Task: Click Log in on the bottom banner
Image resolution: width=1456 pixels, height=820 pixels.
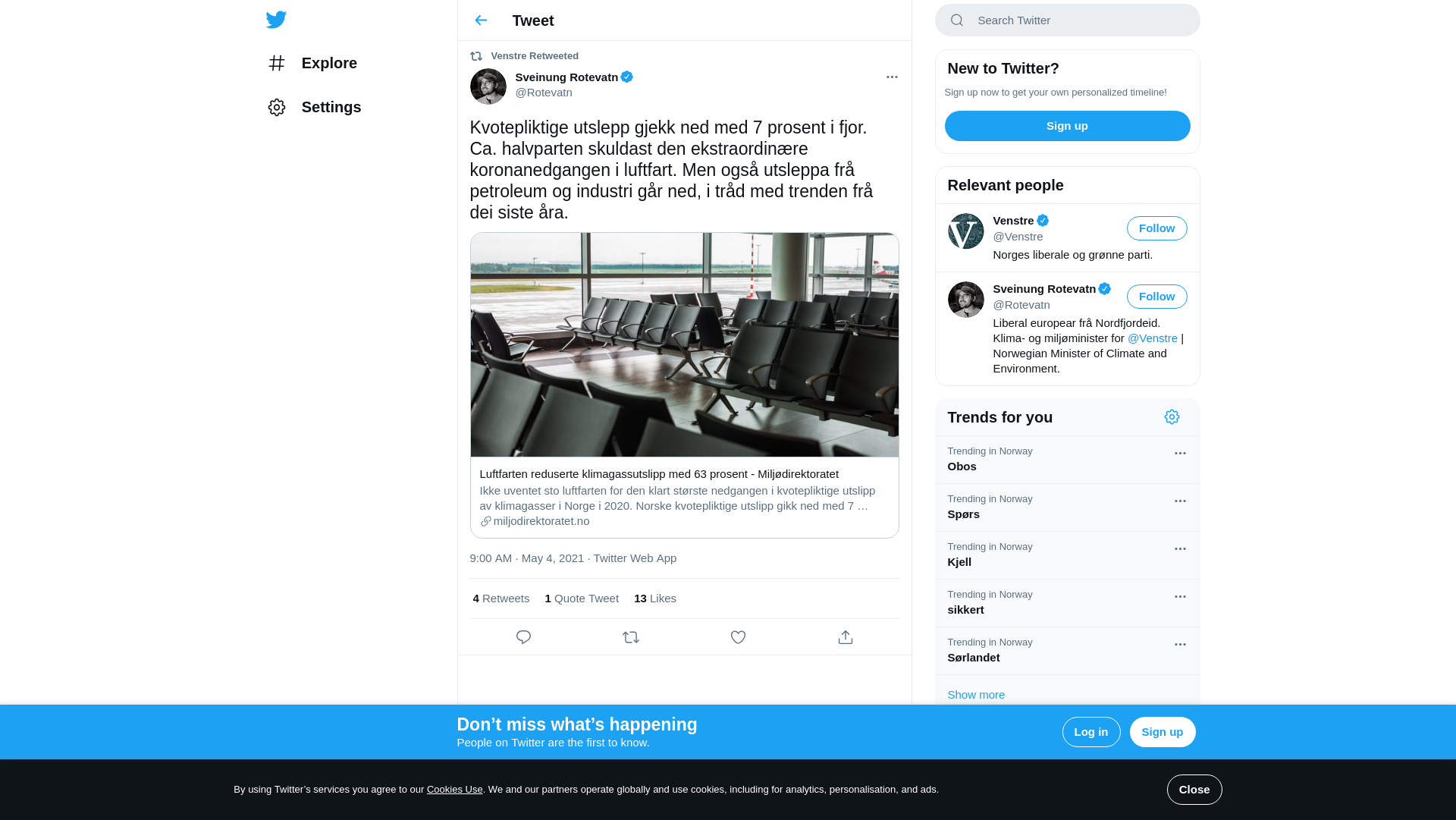Action: coord(1091,732)
